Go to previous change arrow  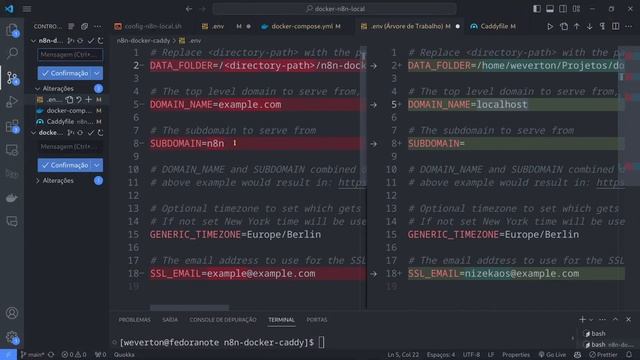[577, 27]
